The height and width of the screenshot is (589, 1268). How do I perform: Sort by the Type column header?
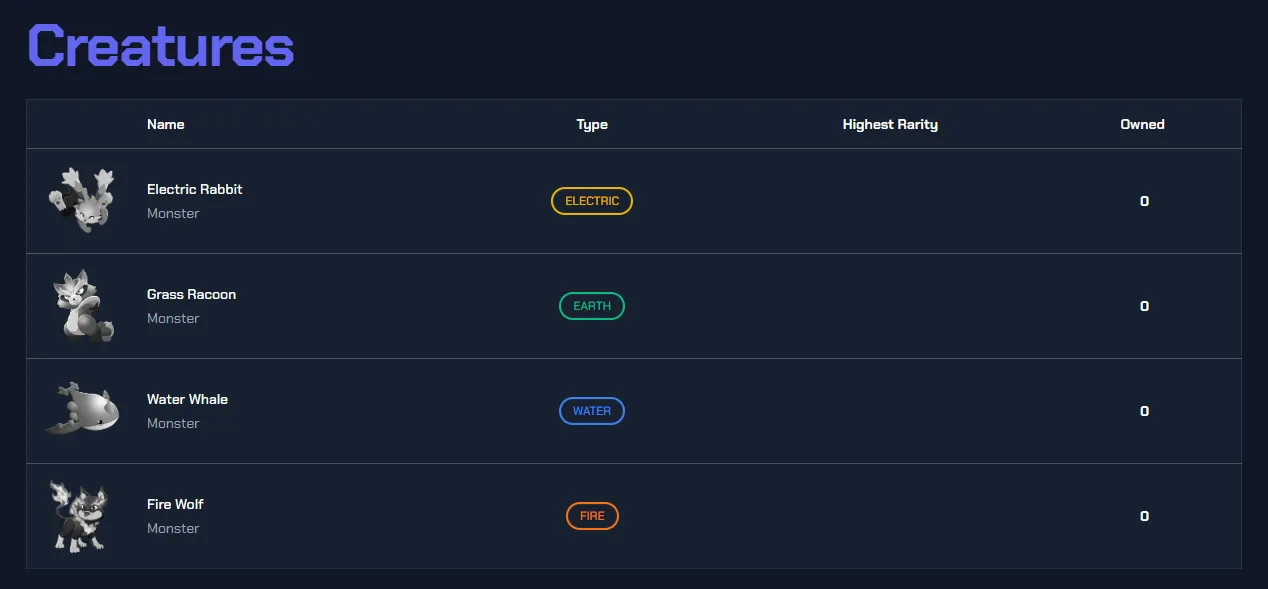tap(592, 124)
